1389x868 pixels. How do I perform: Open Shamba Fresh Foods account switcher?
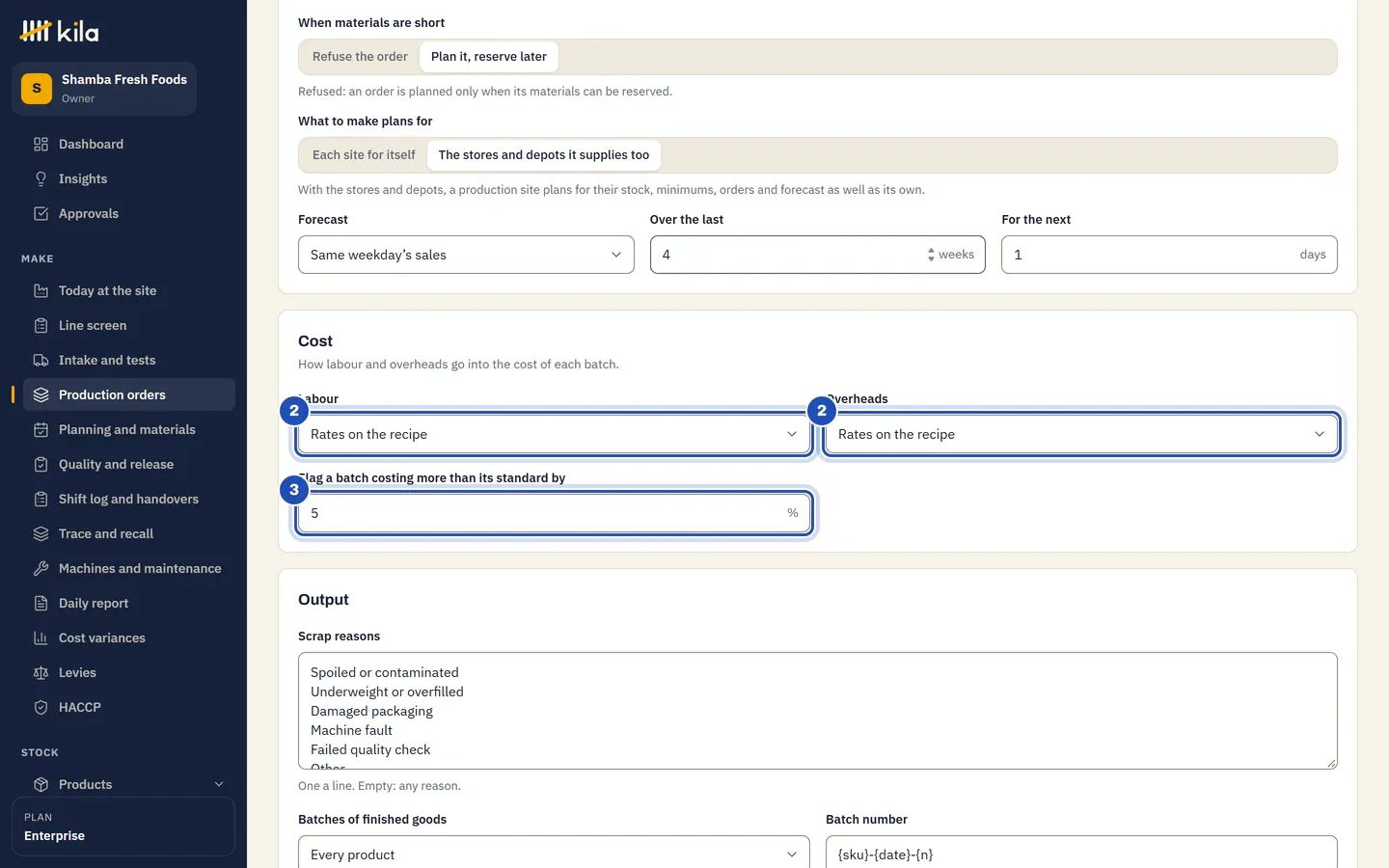104,89
